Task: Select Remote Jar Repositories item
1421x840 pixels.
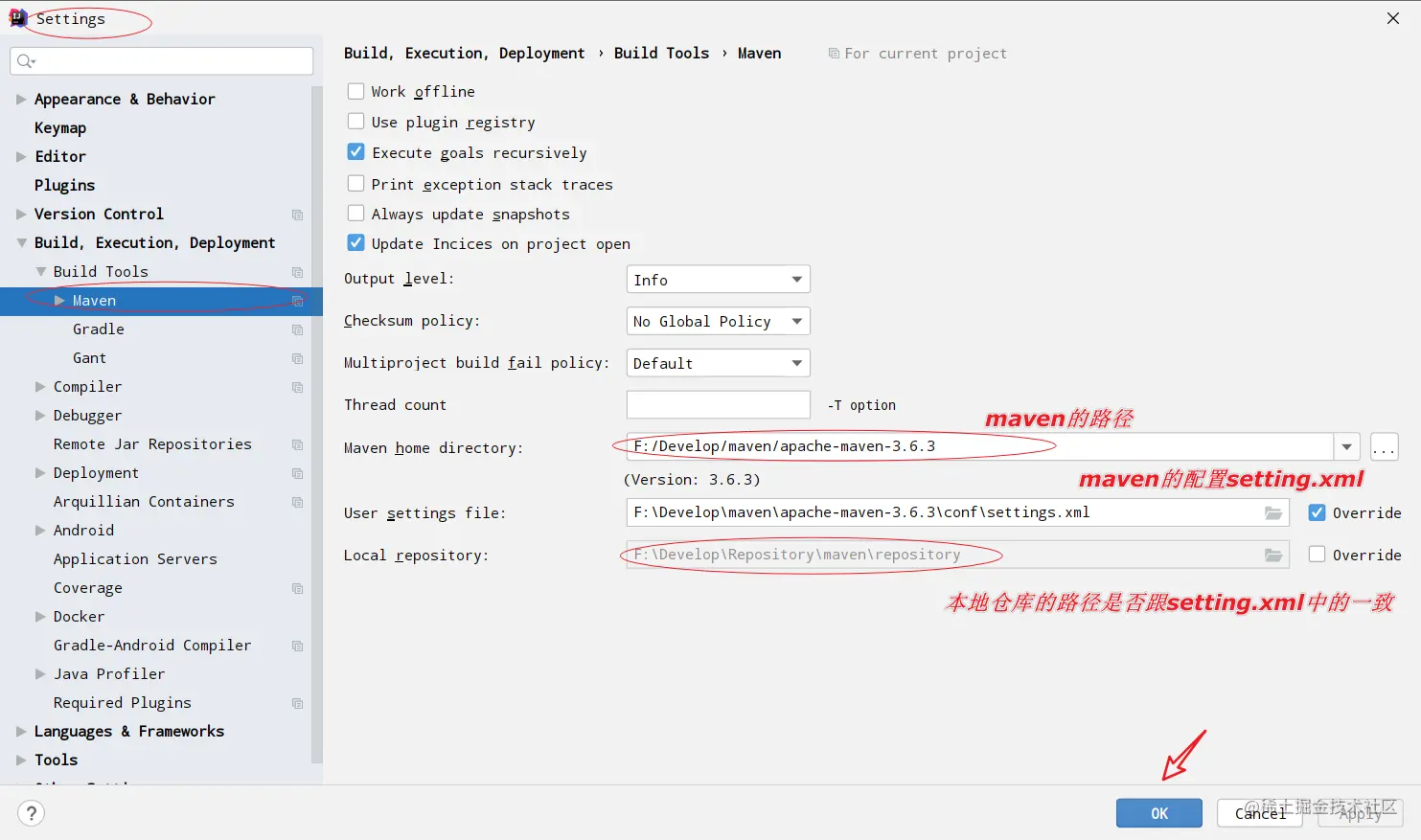Action: coord(152,444)
